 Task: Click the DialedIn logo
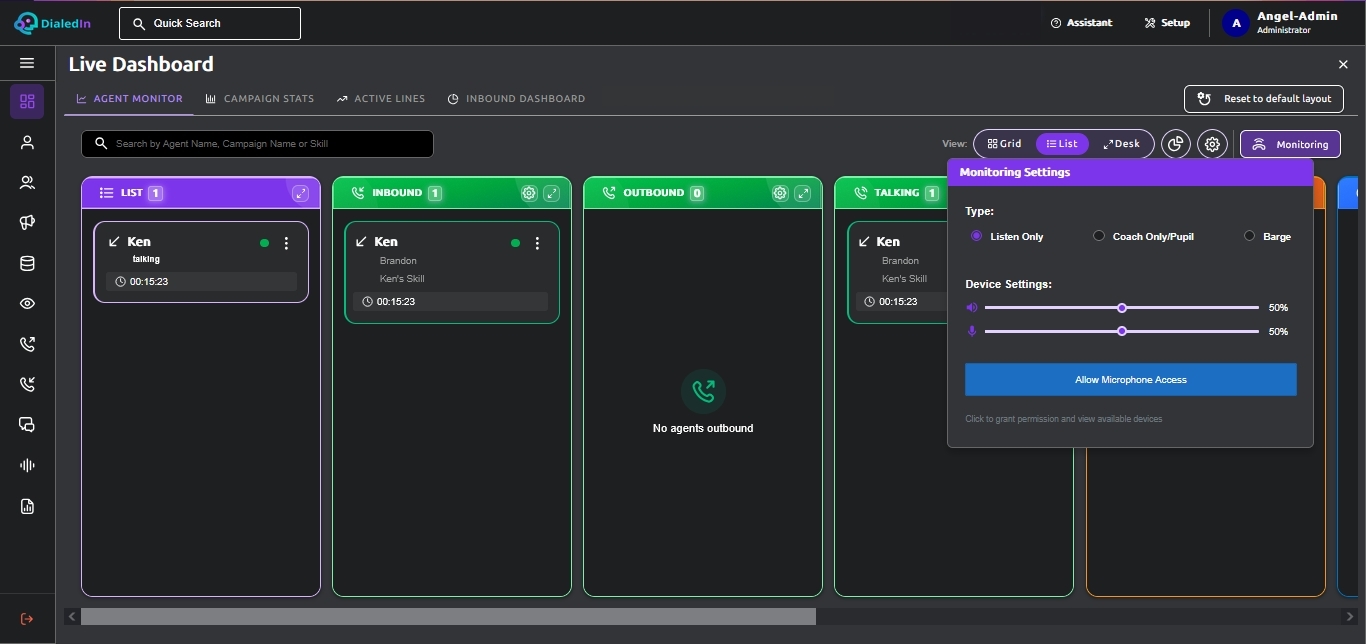pyautogui.click(x=52, y=22)
